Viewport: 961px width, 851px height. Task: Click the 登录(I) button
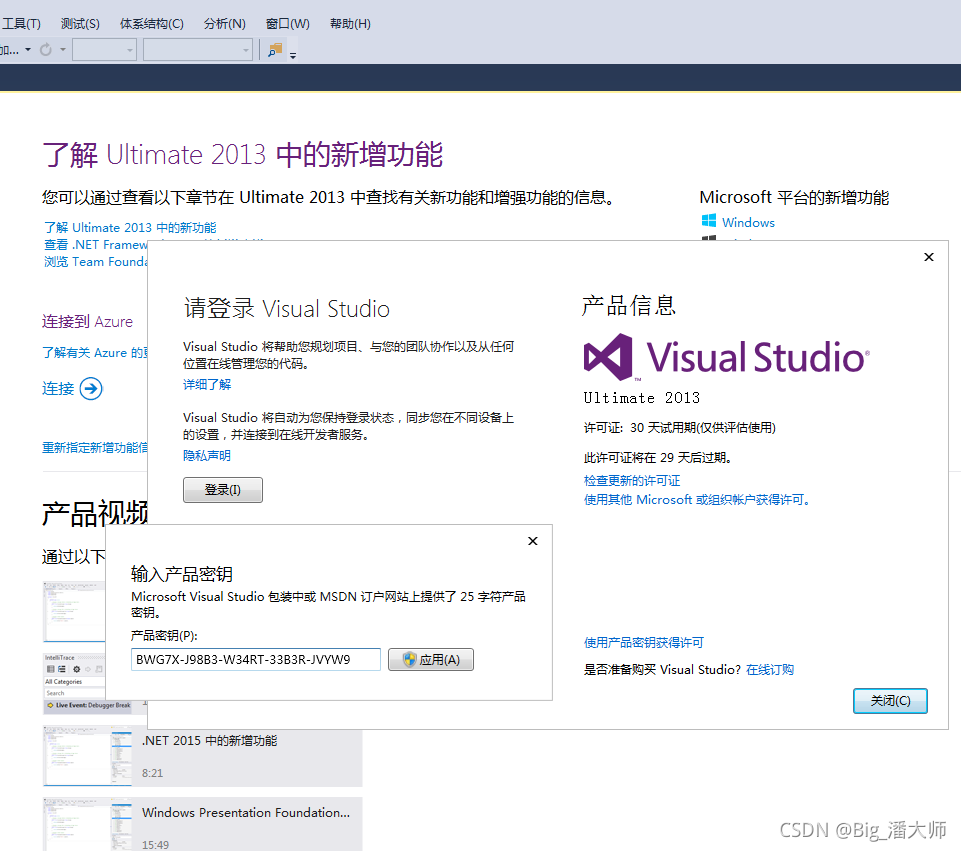222,490
